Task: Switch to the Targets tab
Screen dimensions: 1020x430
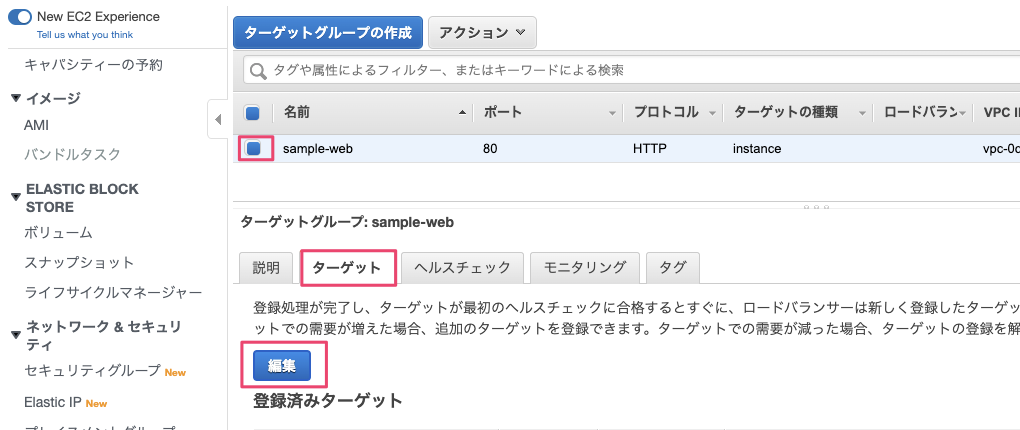Action: click(x=347, y=268)
